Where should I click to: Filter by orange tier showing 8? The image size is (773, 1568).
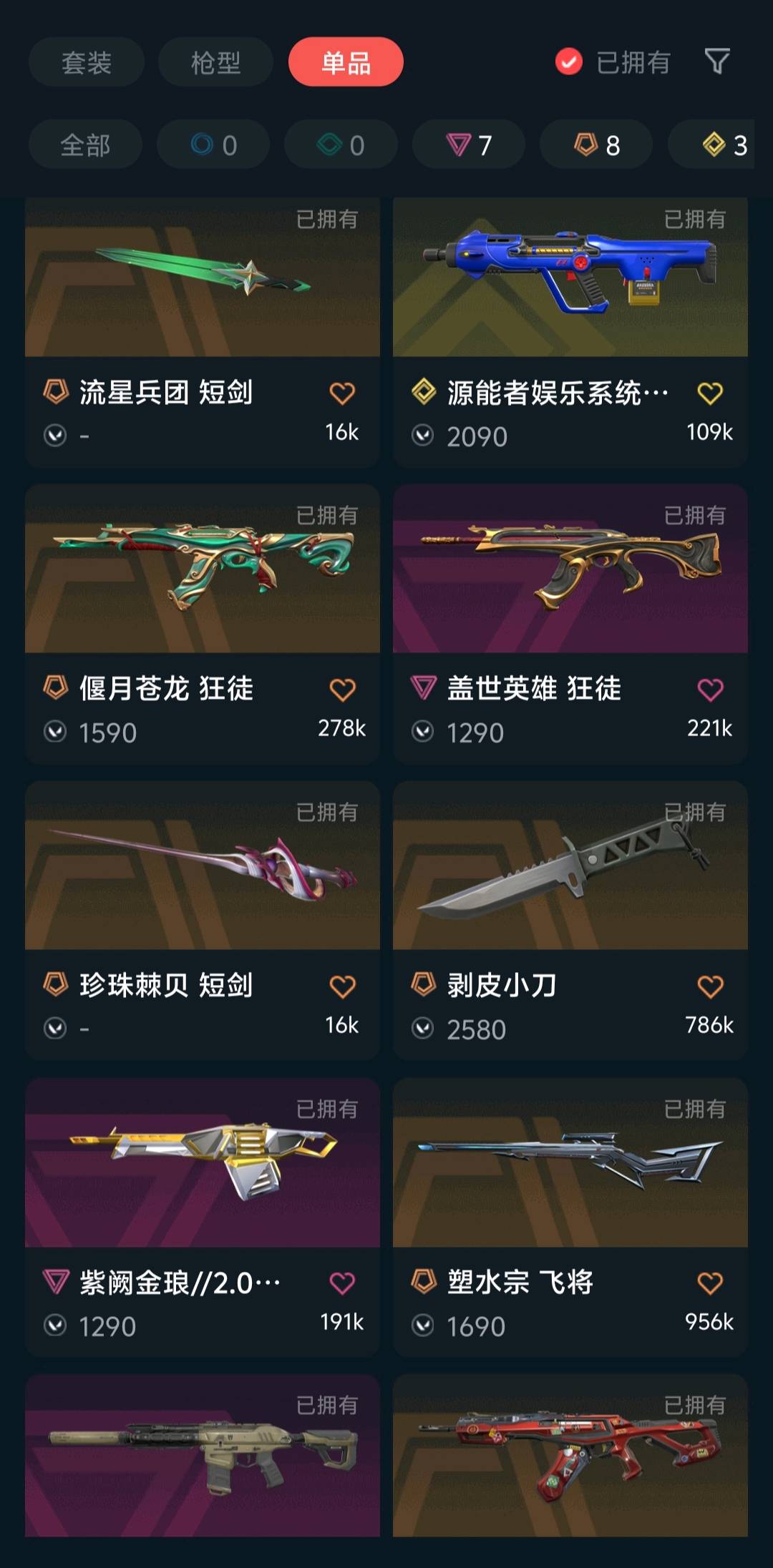coord(596,144)
